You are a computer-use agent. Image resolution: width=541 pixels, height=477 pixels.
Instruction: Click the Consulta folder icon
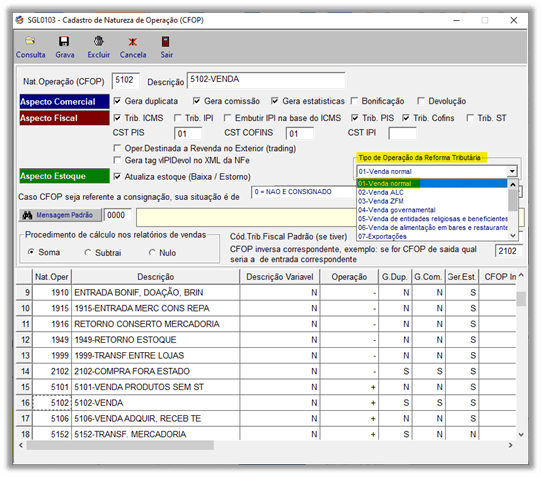click(x=30, y=41)
